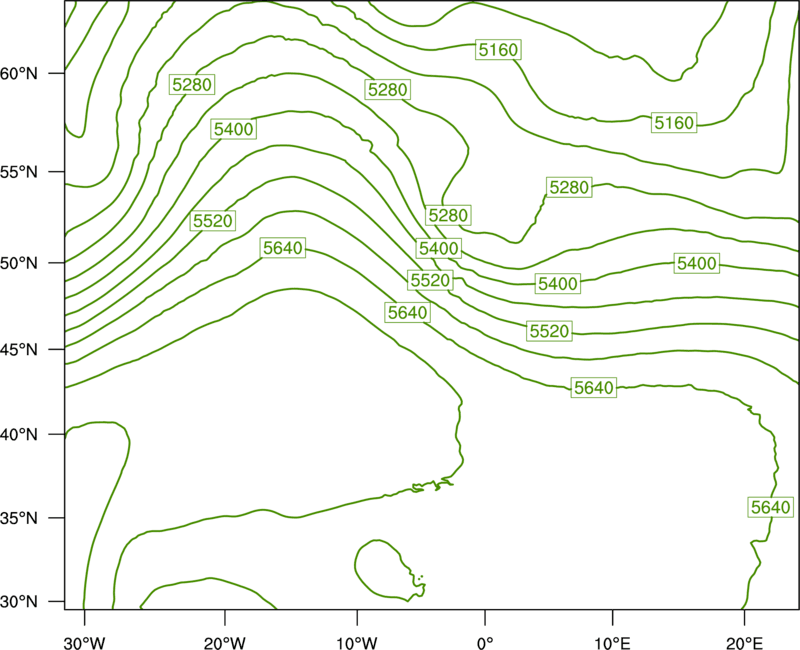Click the 60°N latitude axis label
Screen dimensions: 800x650
tap(19, 73)
